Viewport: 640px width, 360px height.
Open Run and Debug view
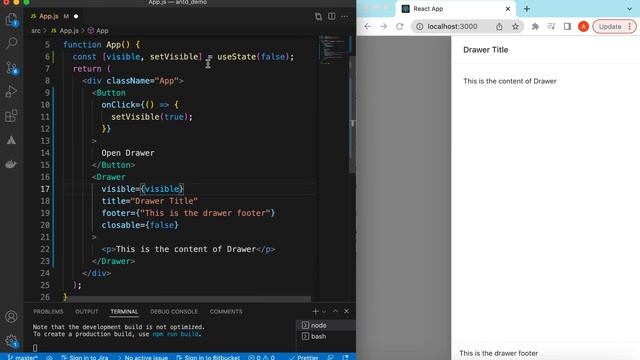[11, 91]
